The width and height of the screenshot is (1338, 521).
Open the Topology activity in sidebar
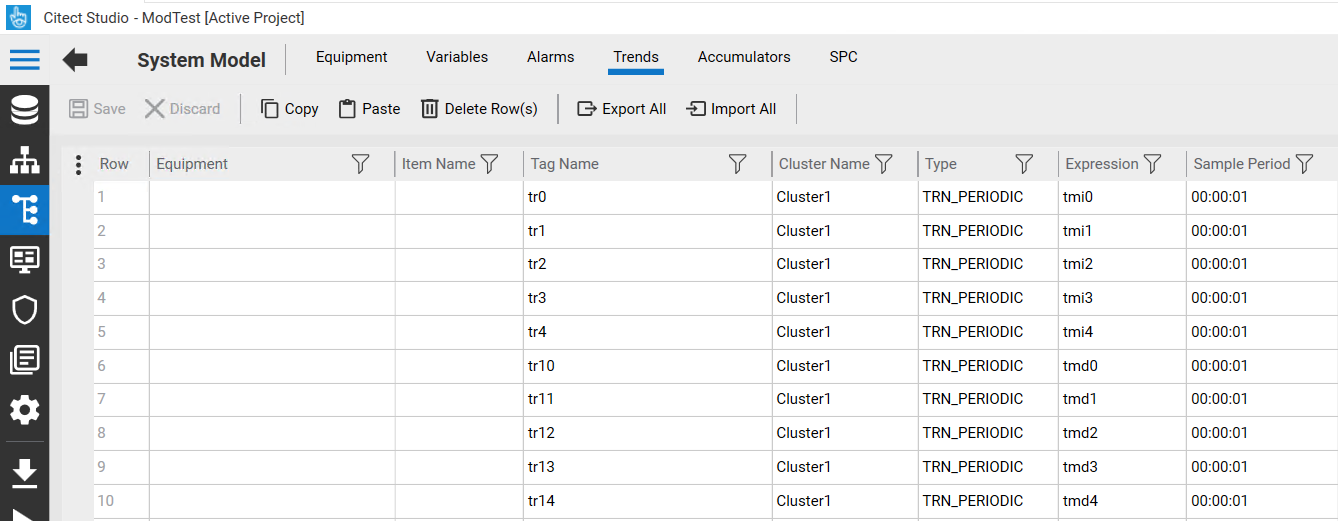pyautogui.click(x=25, y=160)
